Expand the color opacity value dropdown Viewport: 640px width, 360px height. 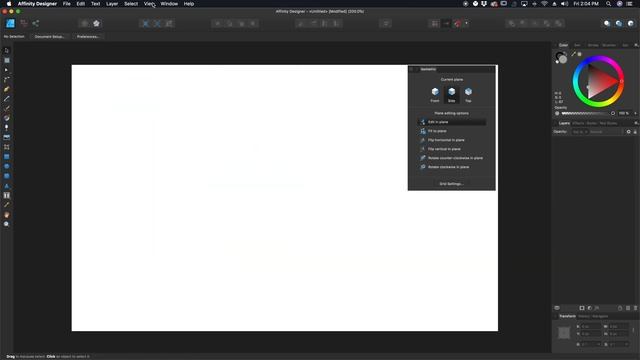[x=635, y=113]
